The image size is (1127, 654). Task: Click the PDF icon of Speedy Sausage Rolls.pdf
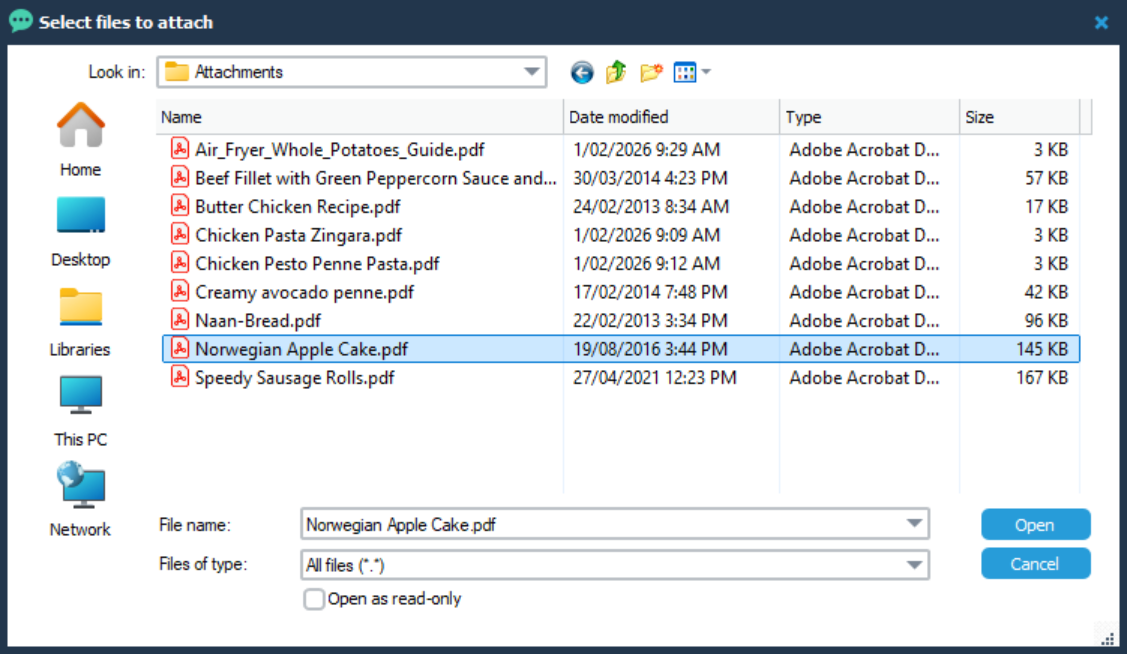(180, 377)
